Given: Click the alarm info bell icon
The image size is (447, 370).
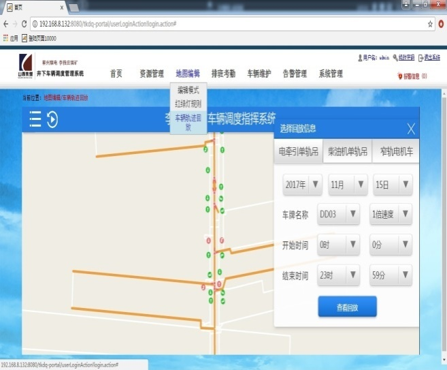Looking at the screenshot, I should (400, 76).
